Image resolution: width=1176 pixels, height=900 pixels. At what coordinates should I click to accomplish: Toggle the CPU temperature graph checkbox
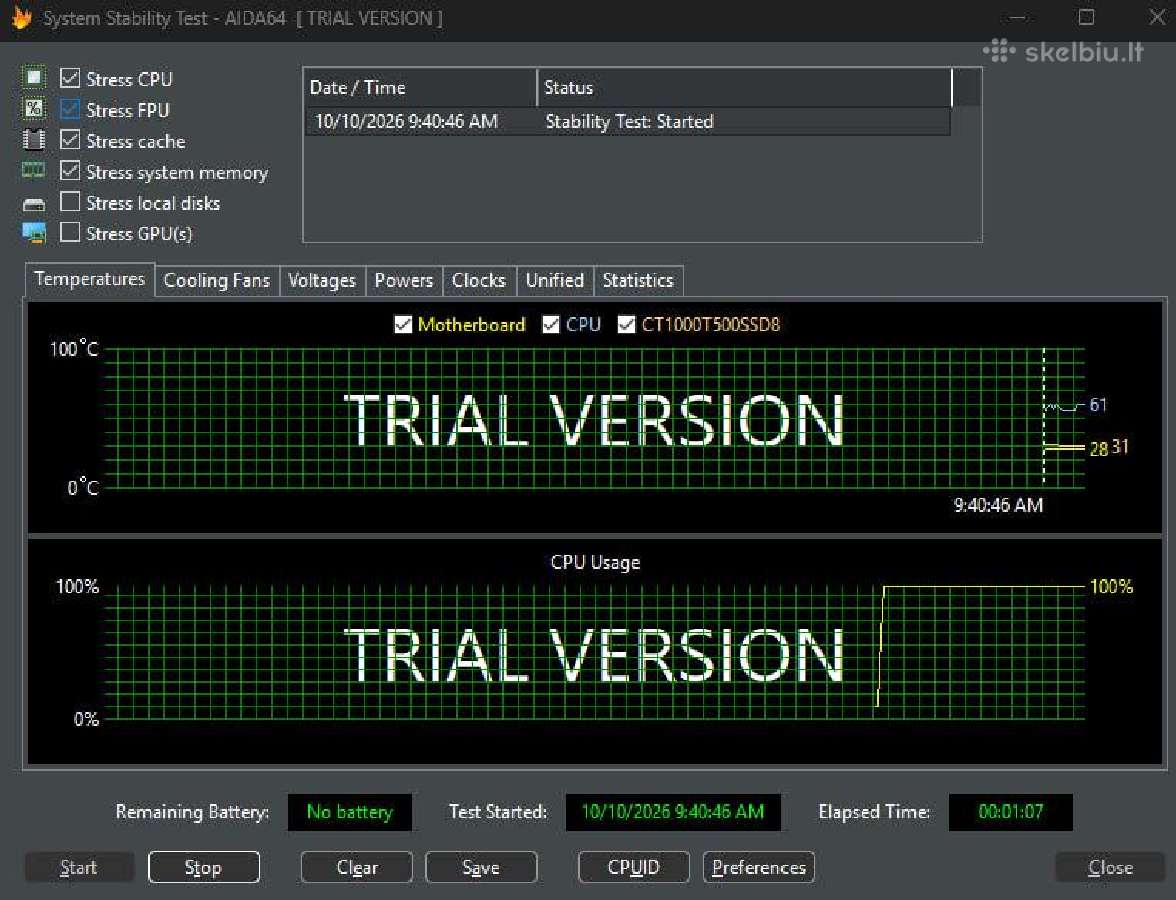[550, 324]
